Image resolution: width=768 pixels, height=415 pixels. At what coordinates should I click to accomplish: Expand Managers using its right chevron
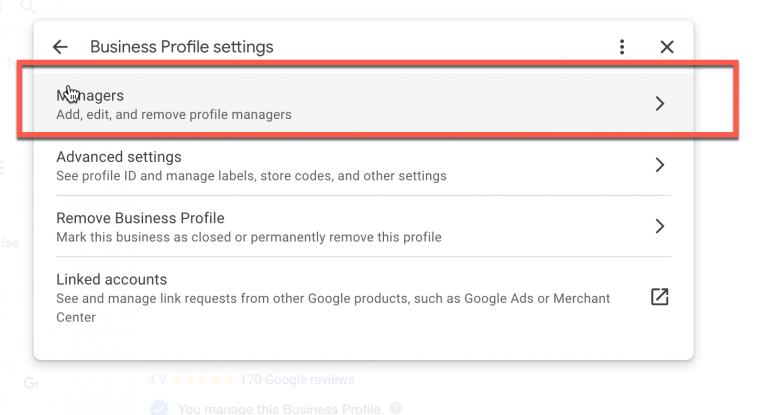point(659,103)
